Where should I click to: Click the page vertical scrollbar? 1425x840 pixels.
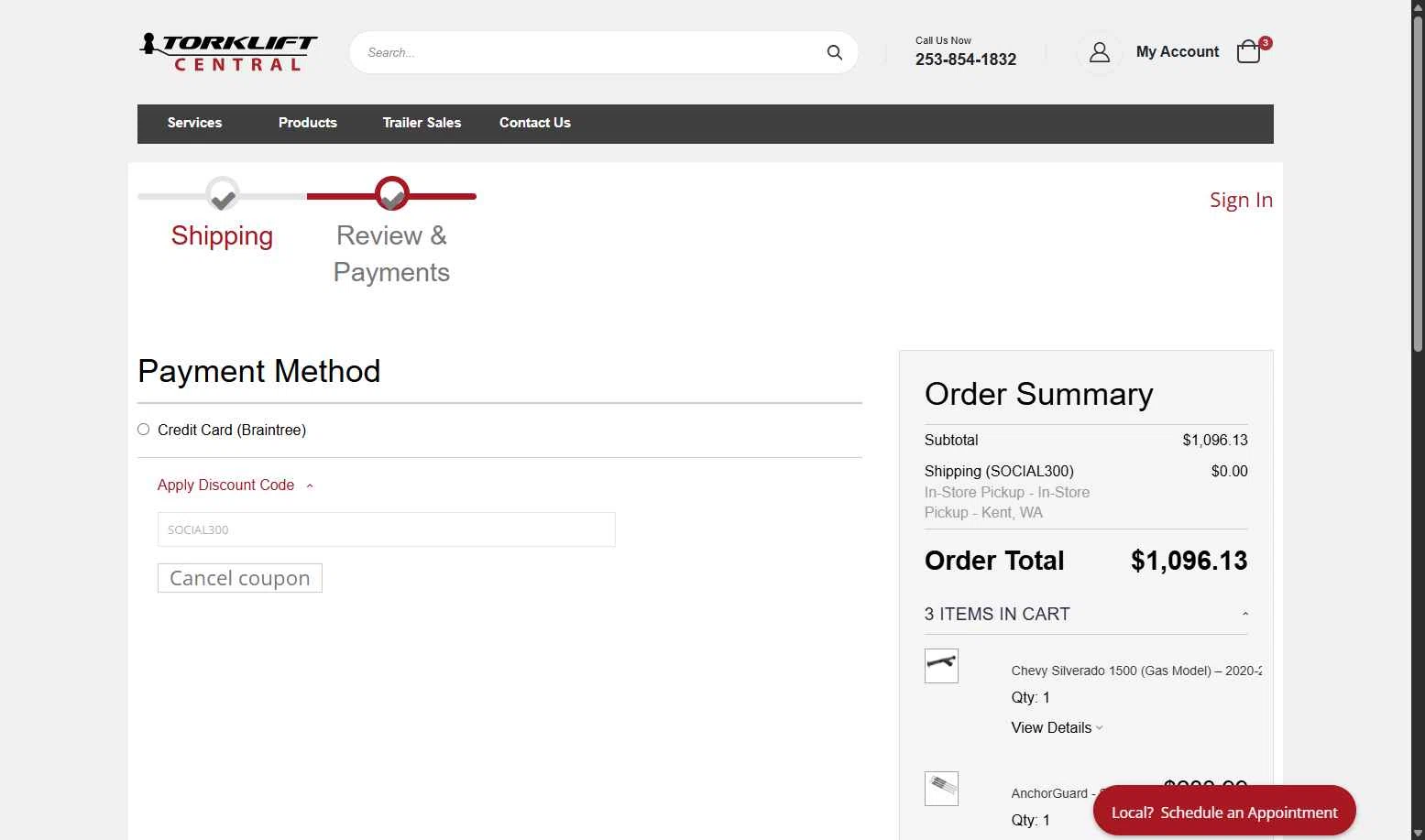pyautogui.click(x=1418, y=183)
